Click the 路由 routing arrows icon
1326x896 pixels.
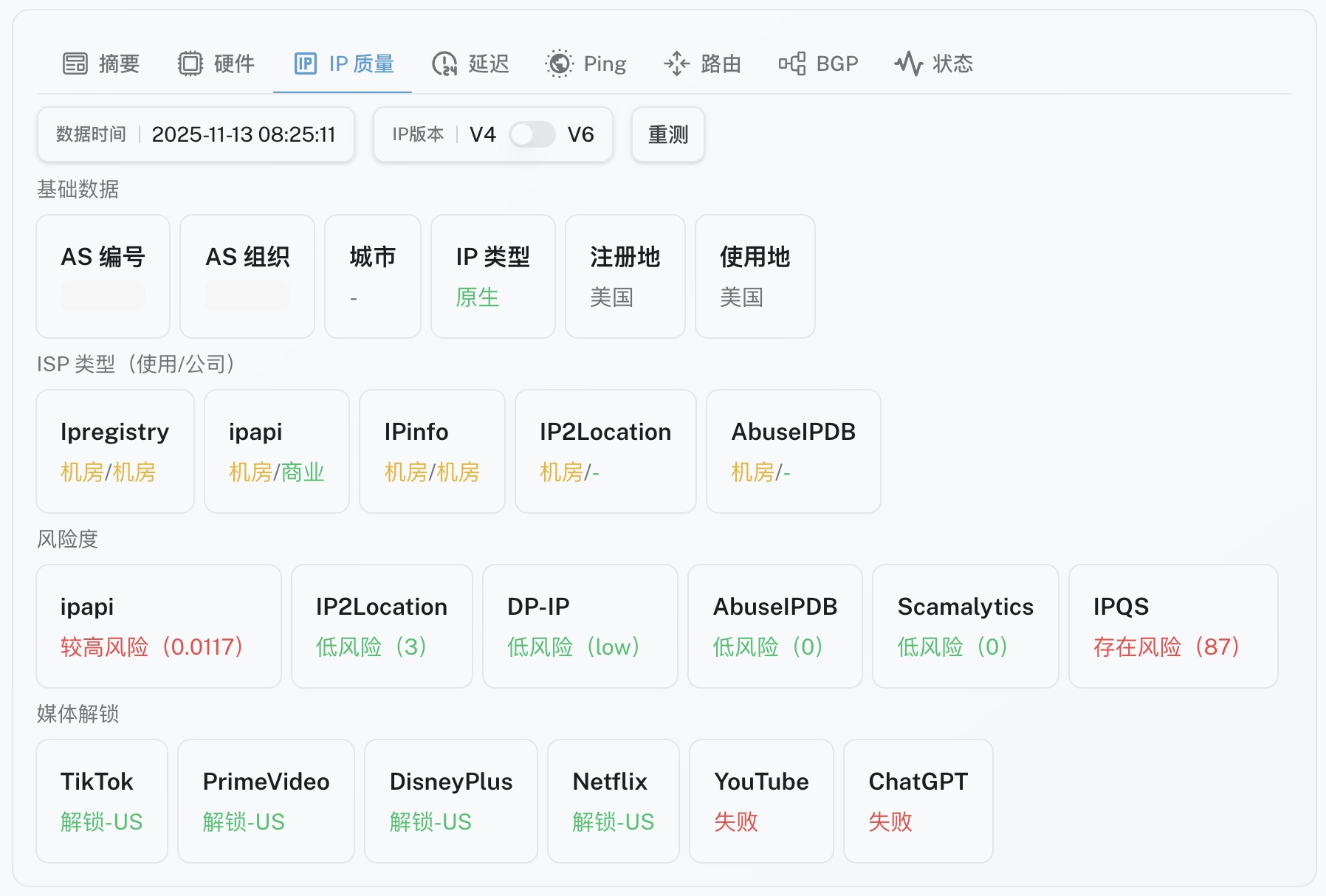(x=676, y=64)
